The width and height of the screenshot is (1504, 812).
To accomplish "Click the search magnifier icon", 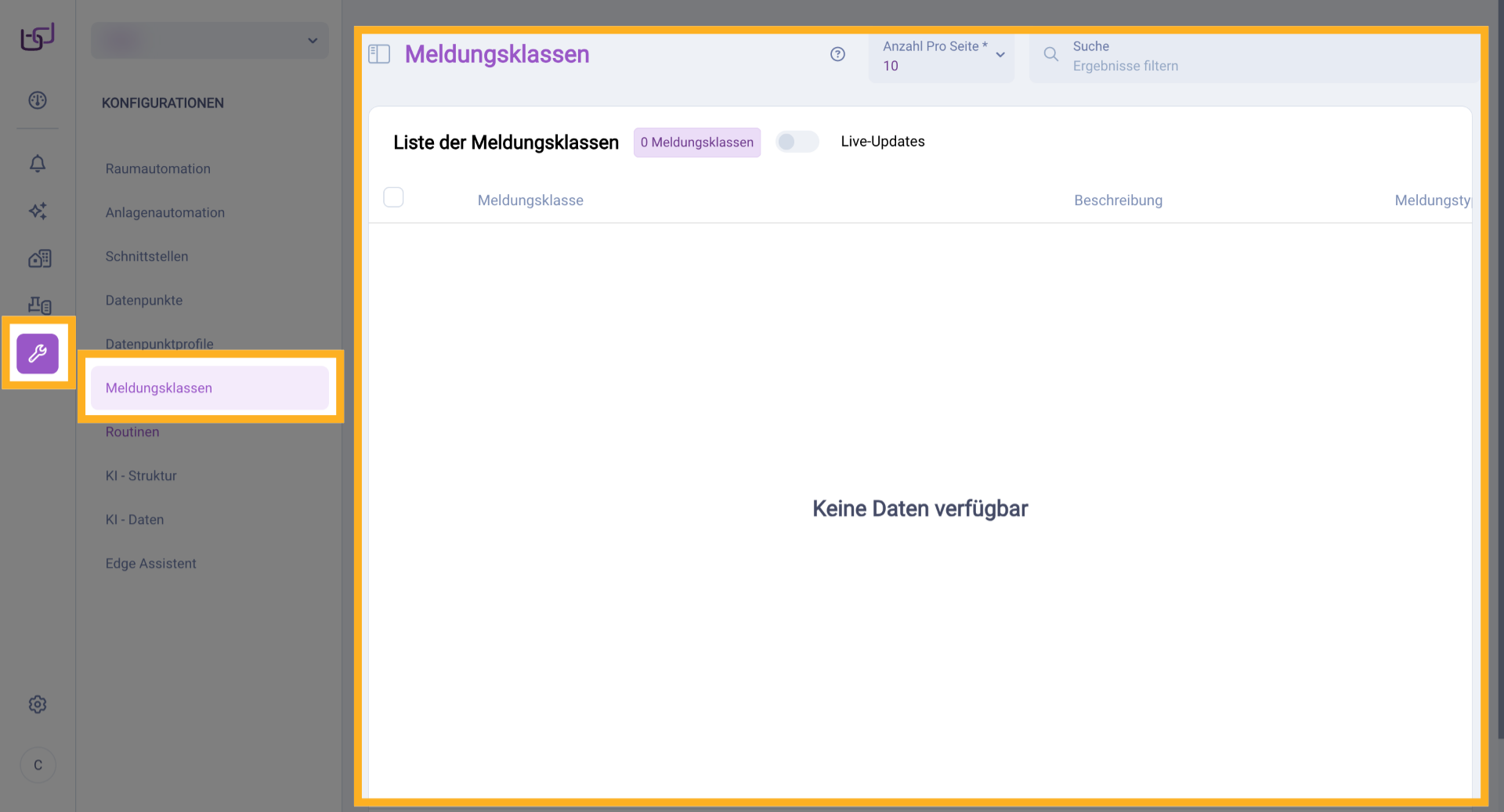I will click(1050, 55).
